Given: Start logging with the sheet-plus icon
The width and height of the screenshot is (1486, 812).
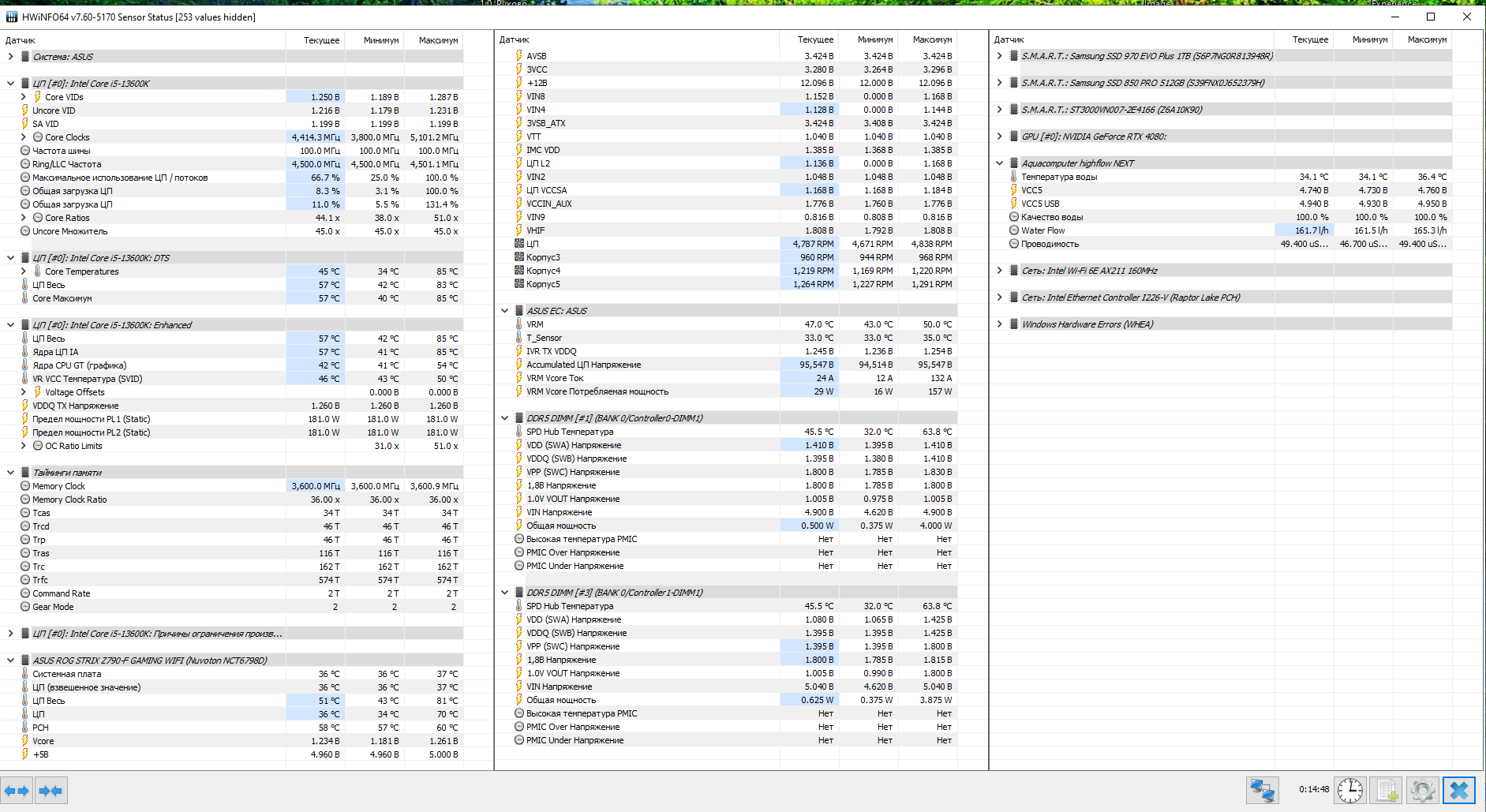Looking at the screenshot, I should (x=1387, y=790).
